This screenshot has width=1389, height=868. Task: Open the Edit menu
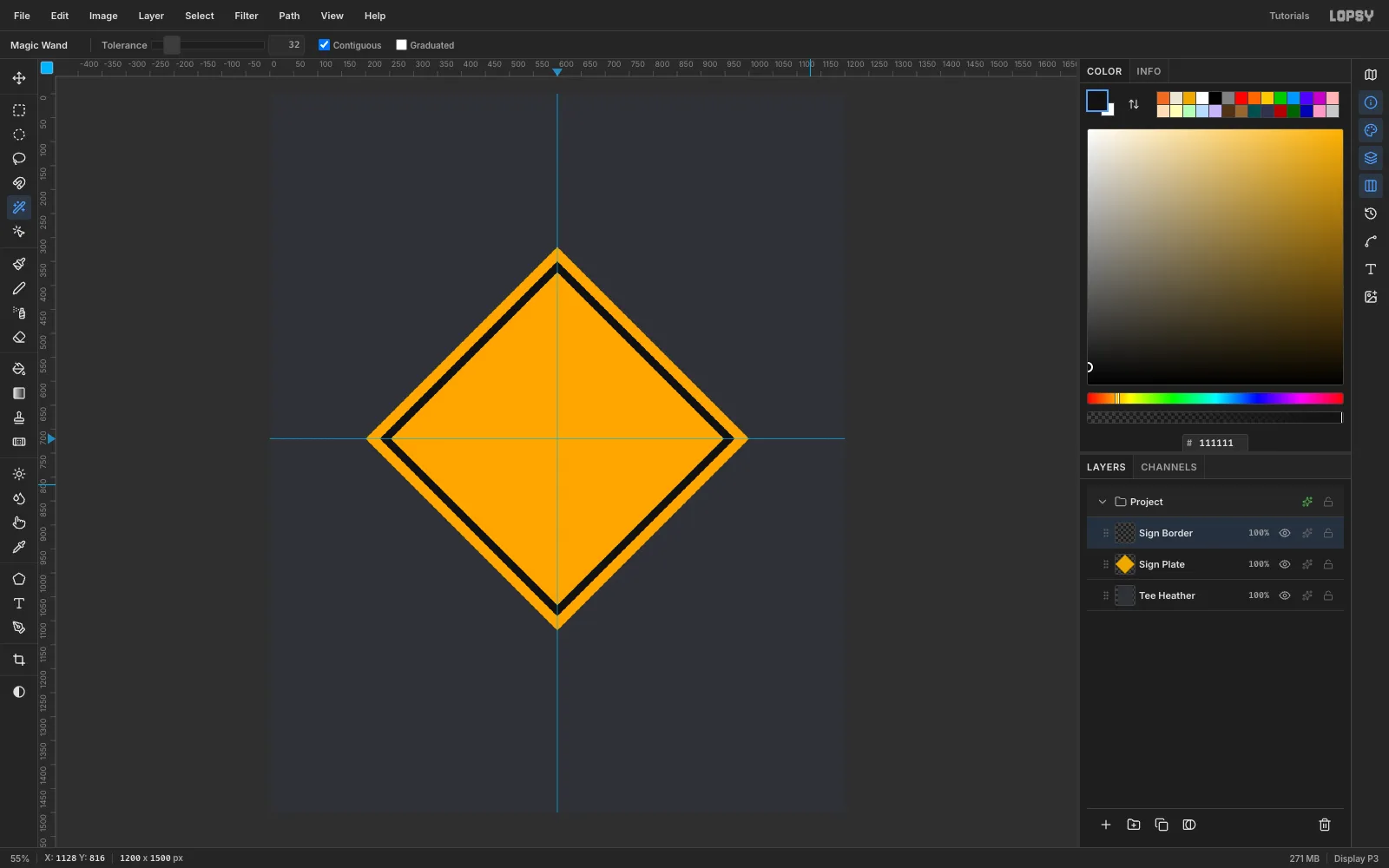point(60,16)
